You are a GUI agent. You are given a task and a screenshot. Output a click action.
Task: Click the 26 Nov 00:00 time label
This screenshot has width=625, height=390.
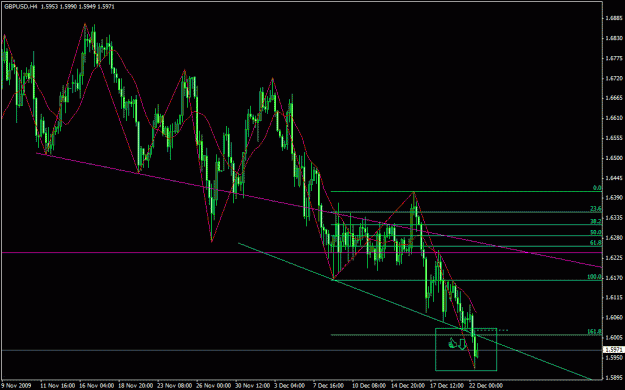click(x=213, y=386)
